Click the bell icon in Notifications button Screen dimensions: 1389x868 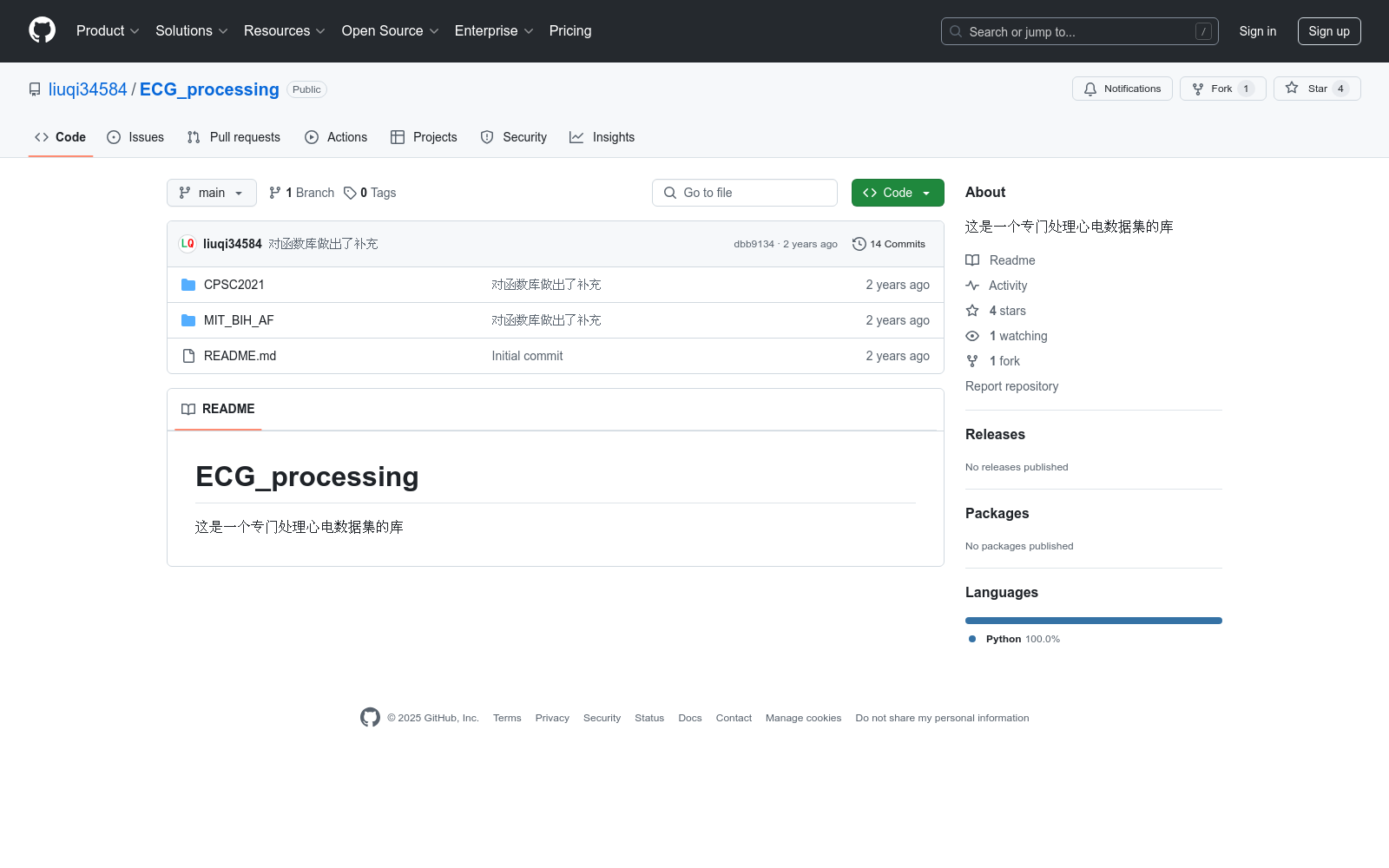tap(1090, 89)
